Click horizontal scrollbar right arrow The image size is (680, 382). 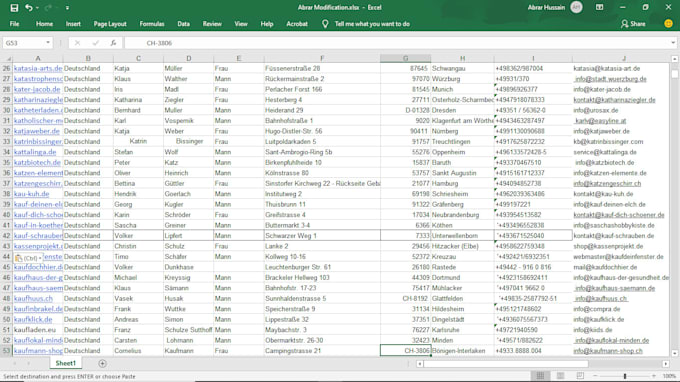[x=666, y=364]
